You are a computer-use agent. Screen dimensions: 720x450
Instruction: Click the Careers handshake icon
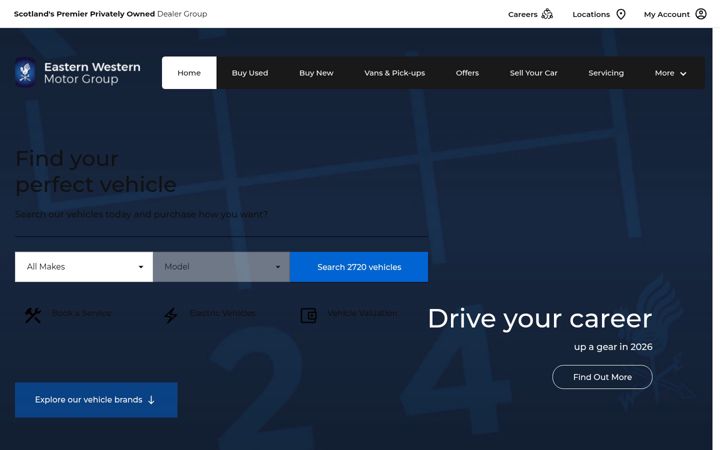pyautogui.click(x=547, y=14)
